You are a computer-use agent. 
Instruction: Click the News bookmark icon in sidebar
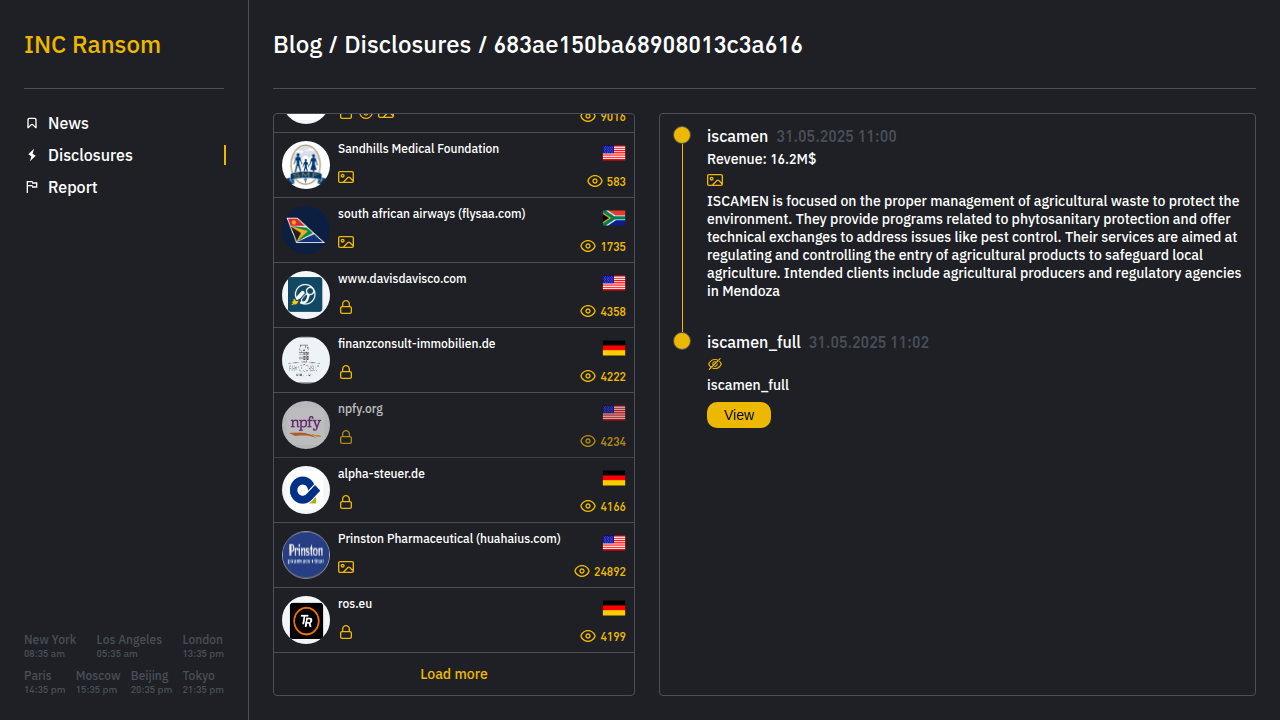(x=32, y=123)
